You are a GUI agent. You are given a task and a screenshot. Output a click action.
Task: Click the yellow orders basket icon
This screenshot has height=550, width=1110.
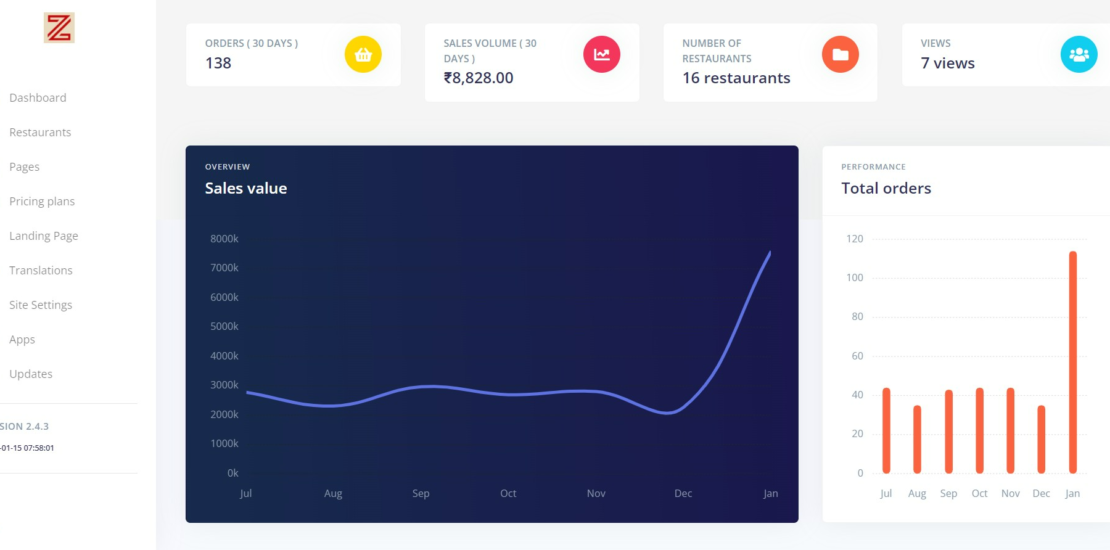[363, 54]
